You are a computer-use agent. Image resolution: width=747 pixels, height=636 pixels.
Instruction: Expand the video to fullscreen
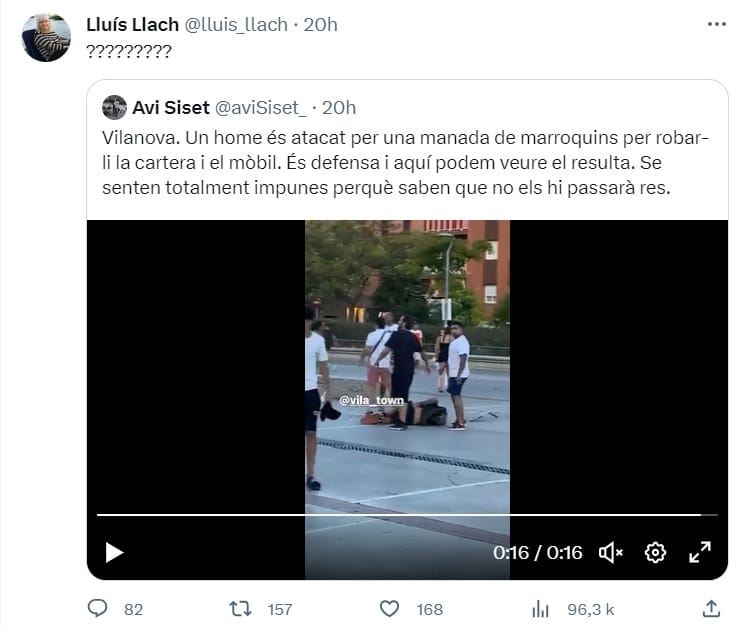700,553
